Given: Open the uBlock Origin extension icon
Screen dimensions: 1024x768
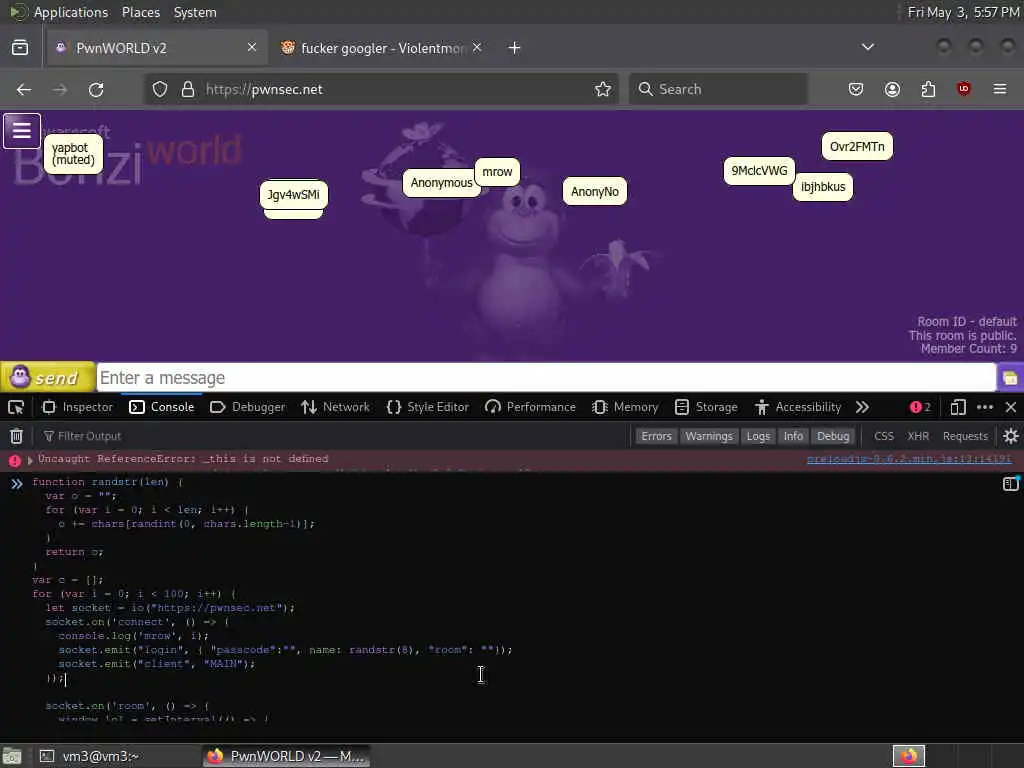Looking at the screenshot, I should click(x=963, y=89).
